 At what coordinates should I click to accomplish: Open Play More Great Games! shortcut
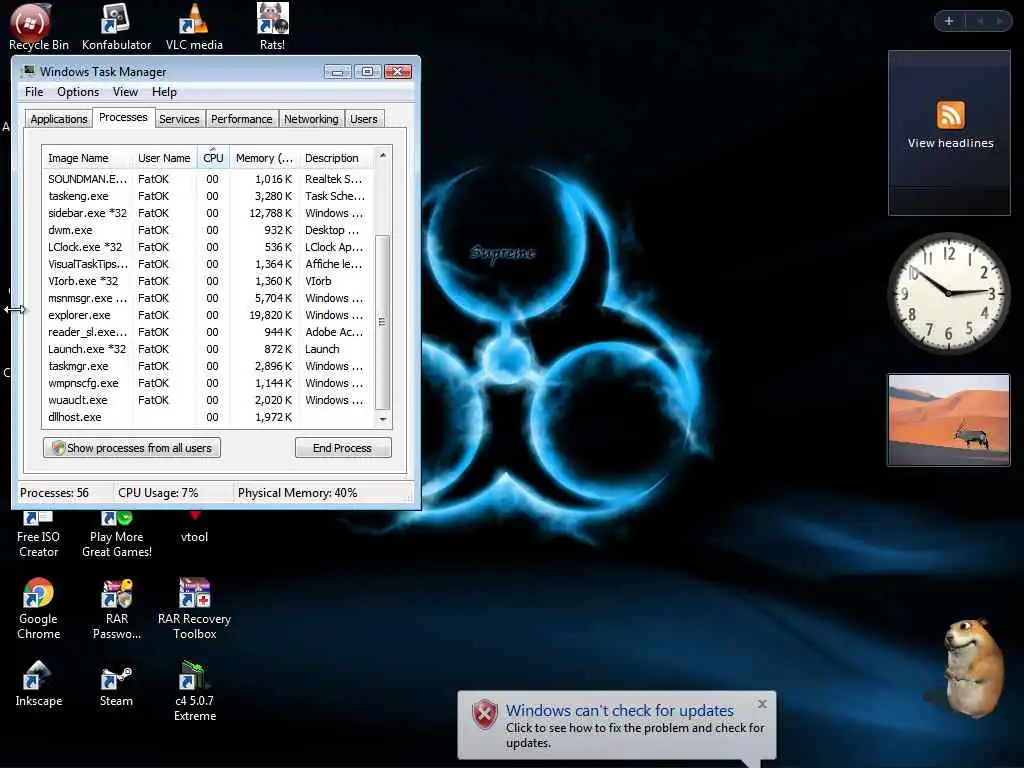[116, 536]
